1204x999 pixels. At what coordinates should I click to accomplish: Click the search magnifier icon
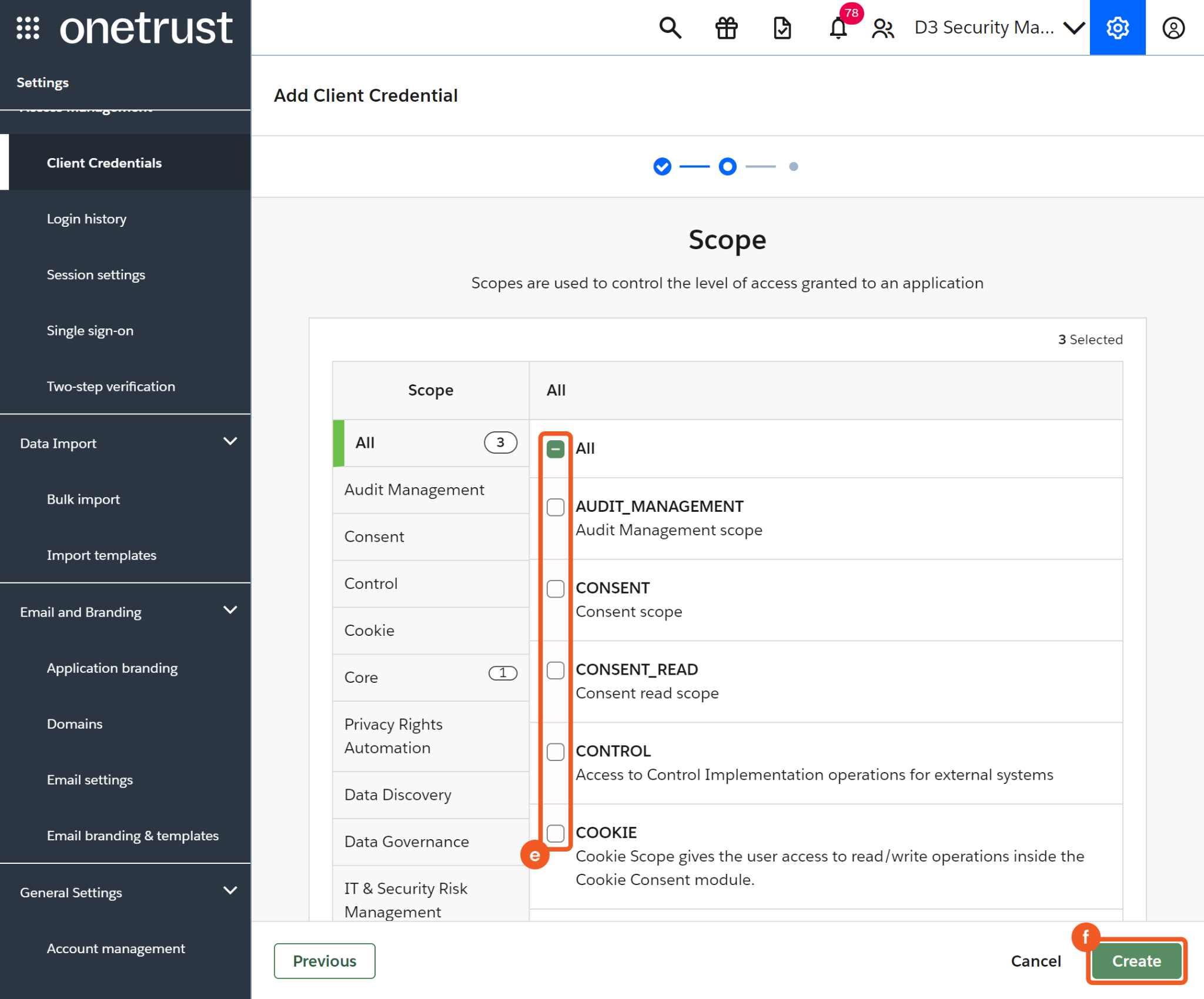coord(670,28)
